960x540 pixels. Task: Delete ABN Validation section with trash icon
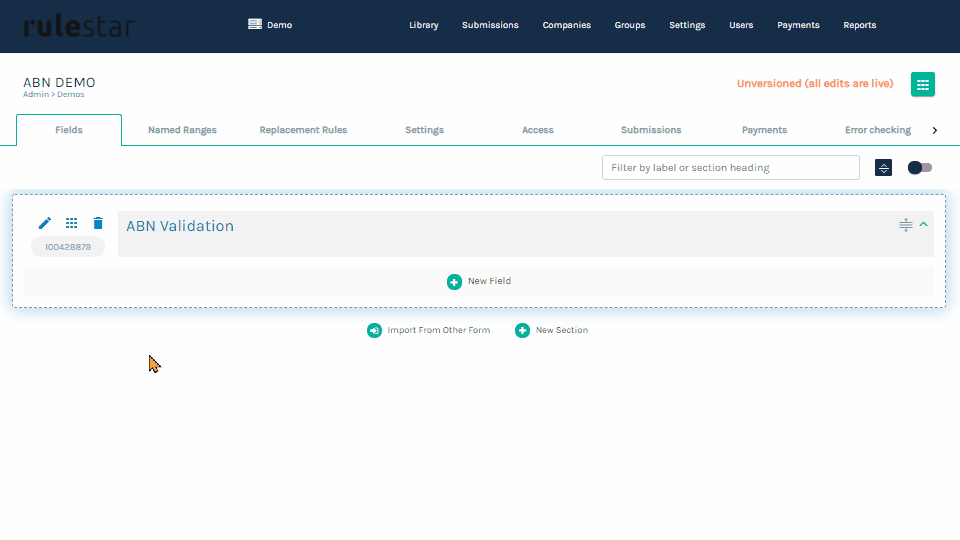click(x=98, y=223)
